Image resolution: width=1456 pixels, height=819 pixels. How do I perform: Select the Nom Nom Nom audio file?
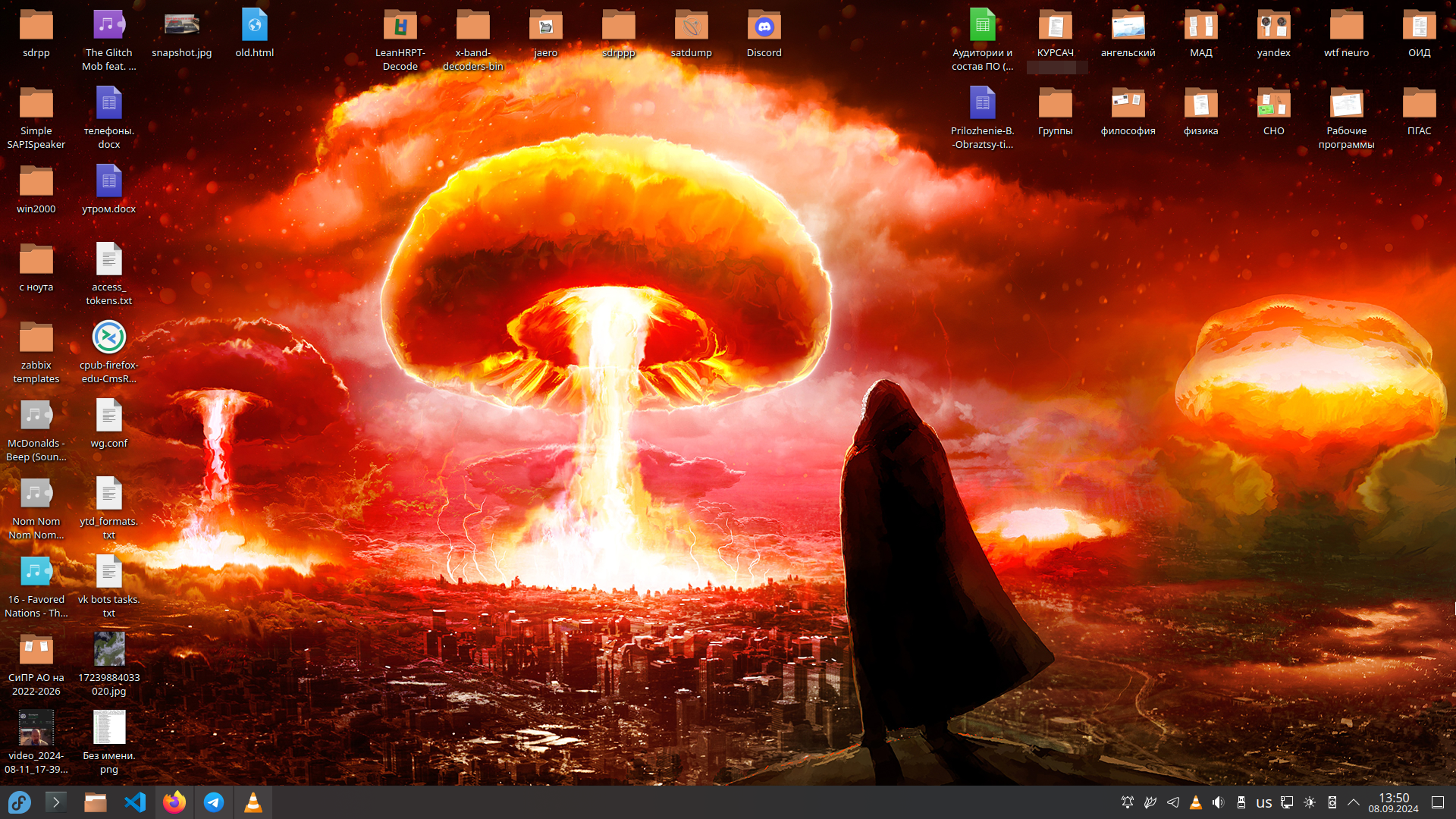pos(36,509)
